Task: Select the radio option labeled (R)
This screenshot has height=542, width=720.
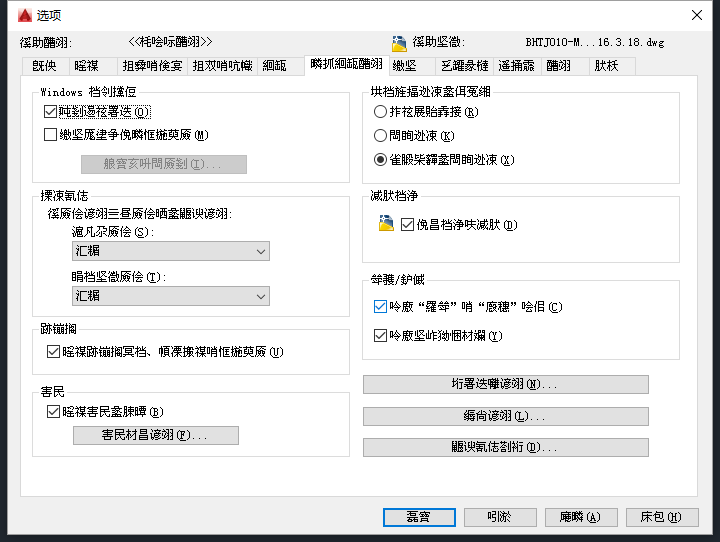Action: click(380, 112)
